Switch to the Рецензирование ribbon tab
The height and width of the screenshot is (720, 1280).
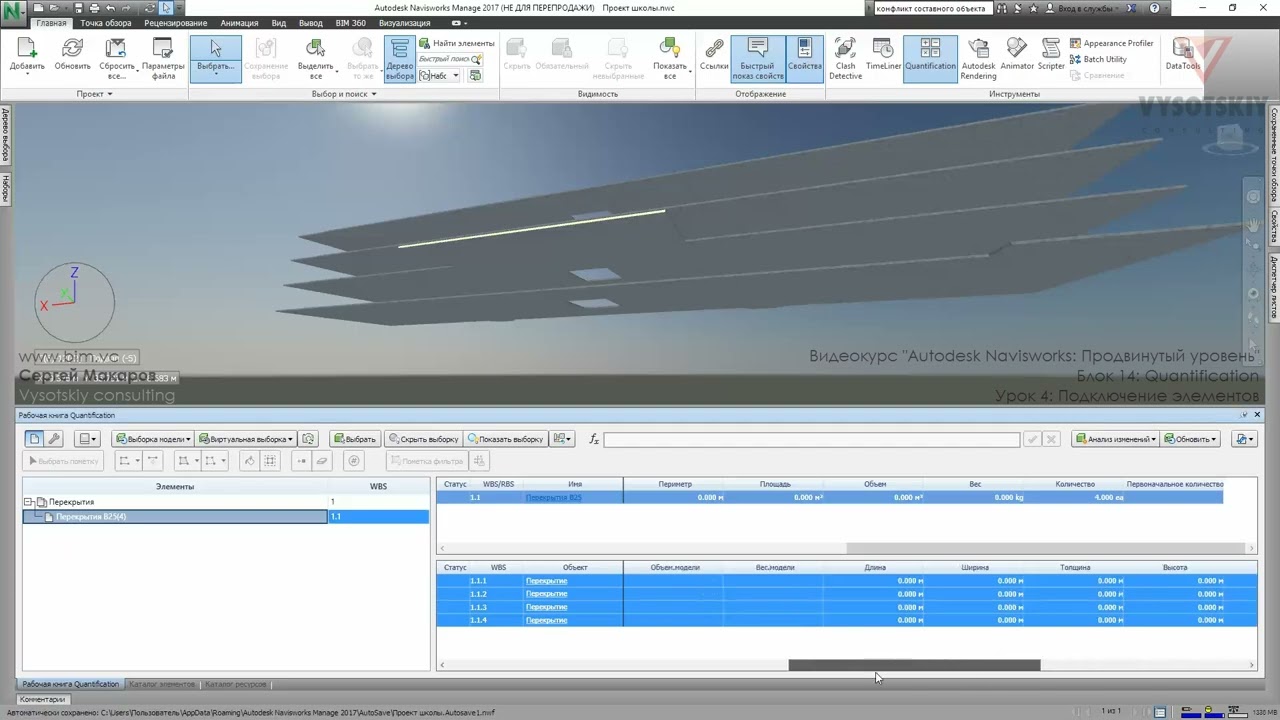click(x=176, y=23)
